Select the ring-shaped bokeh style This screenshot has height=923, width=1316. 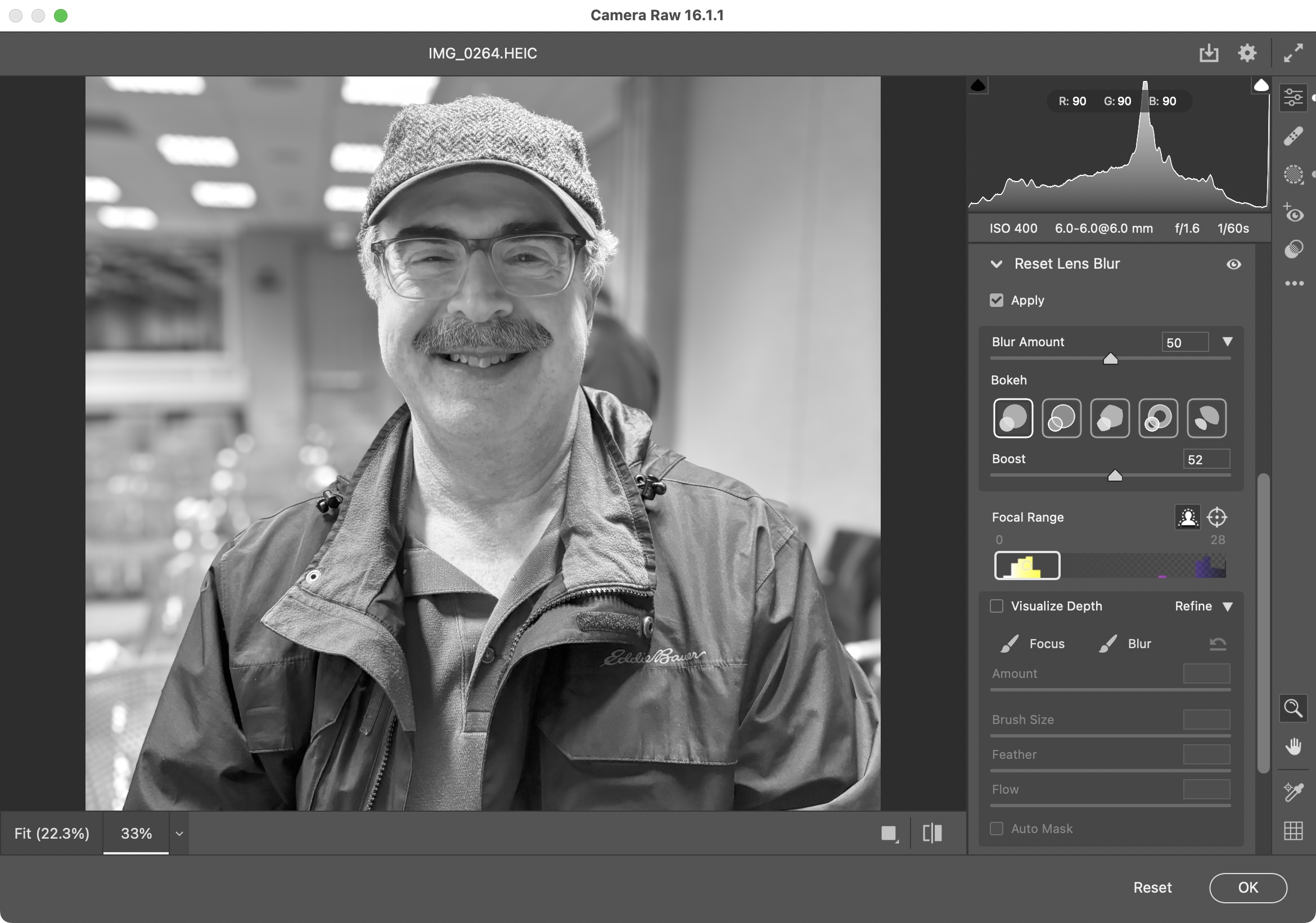pyautogui.click(x=1159, y=418)
